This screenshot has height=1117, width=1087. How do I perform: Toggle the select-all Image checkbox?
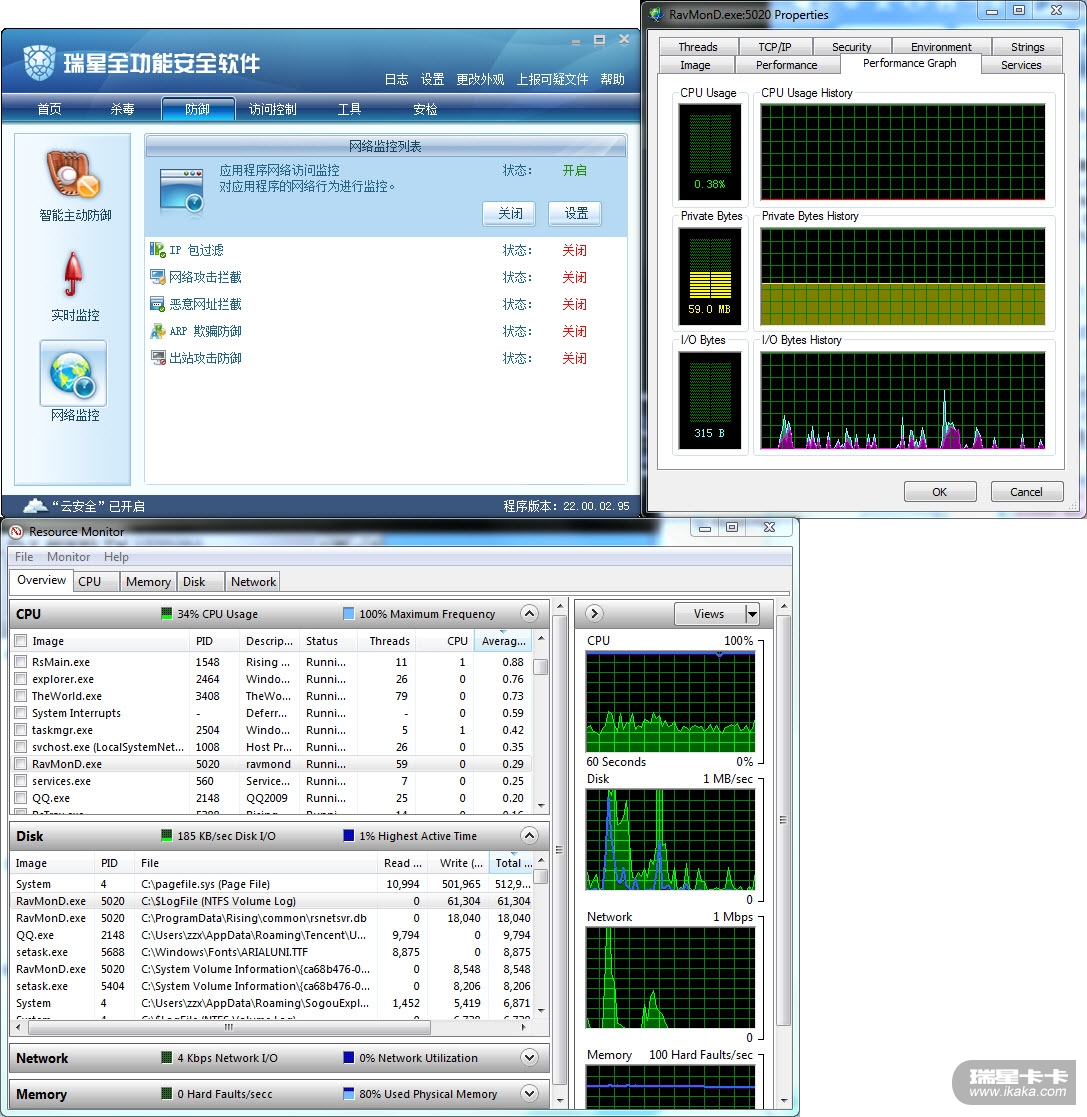pyautogui.click(x=21, y=640)
